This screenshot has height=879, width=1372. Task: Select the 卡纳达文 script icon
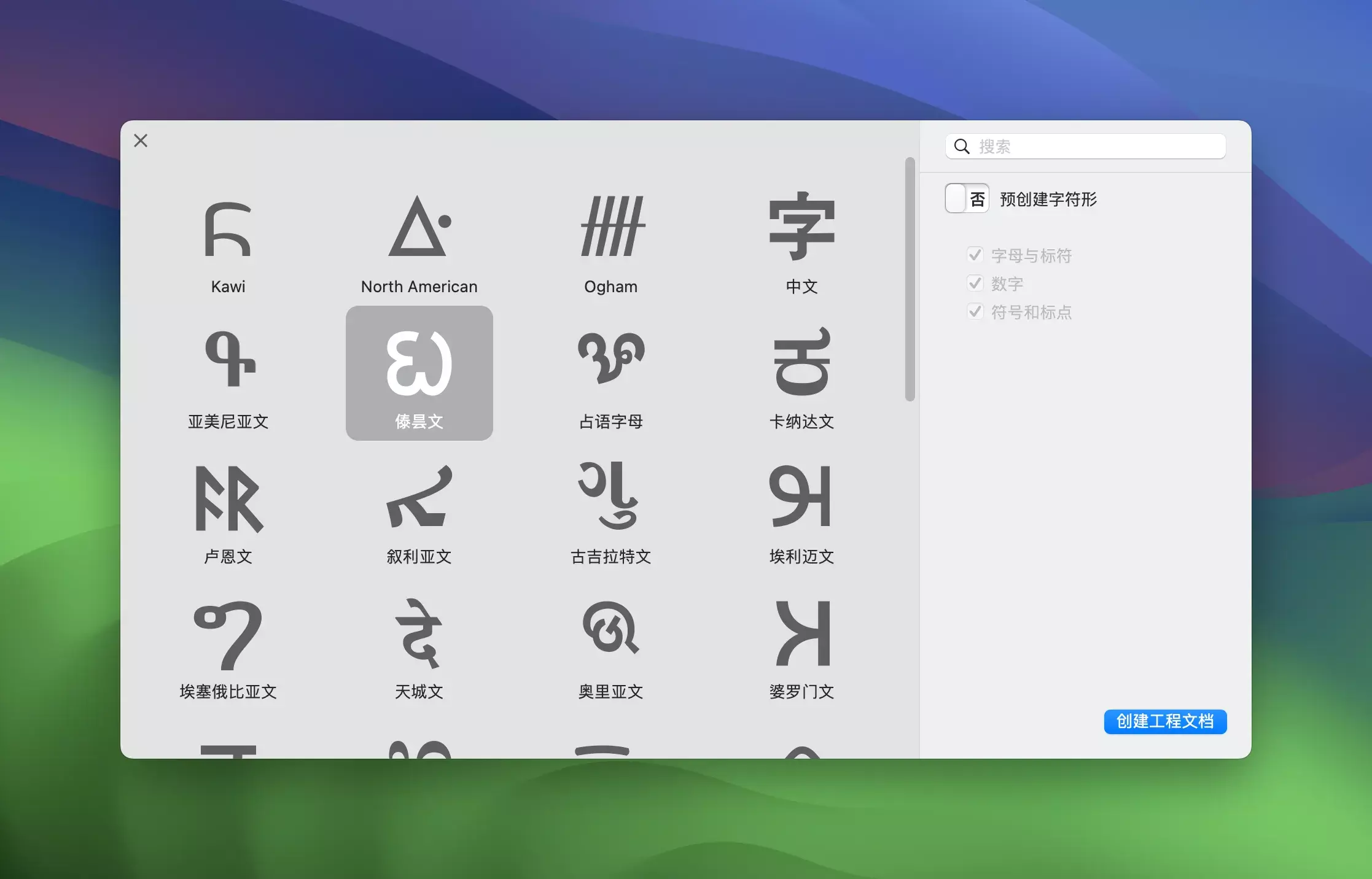click(801, 362)
